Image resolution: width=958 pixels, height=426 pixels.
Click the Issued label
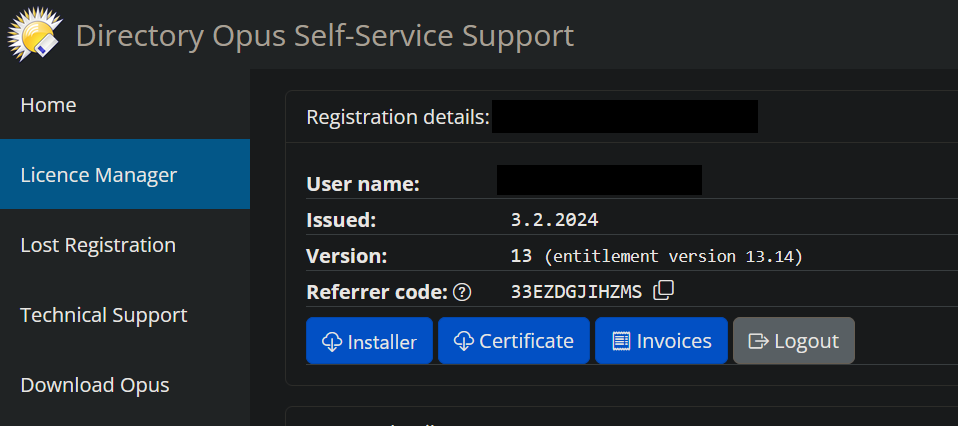tap(341, 220)
